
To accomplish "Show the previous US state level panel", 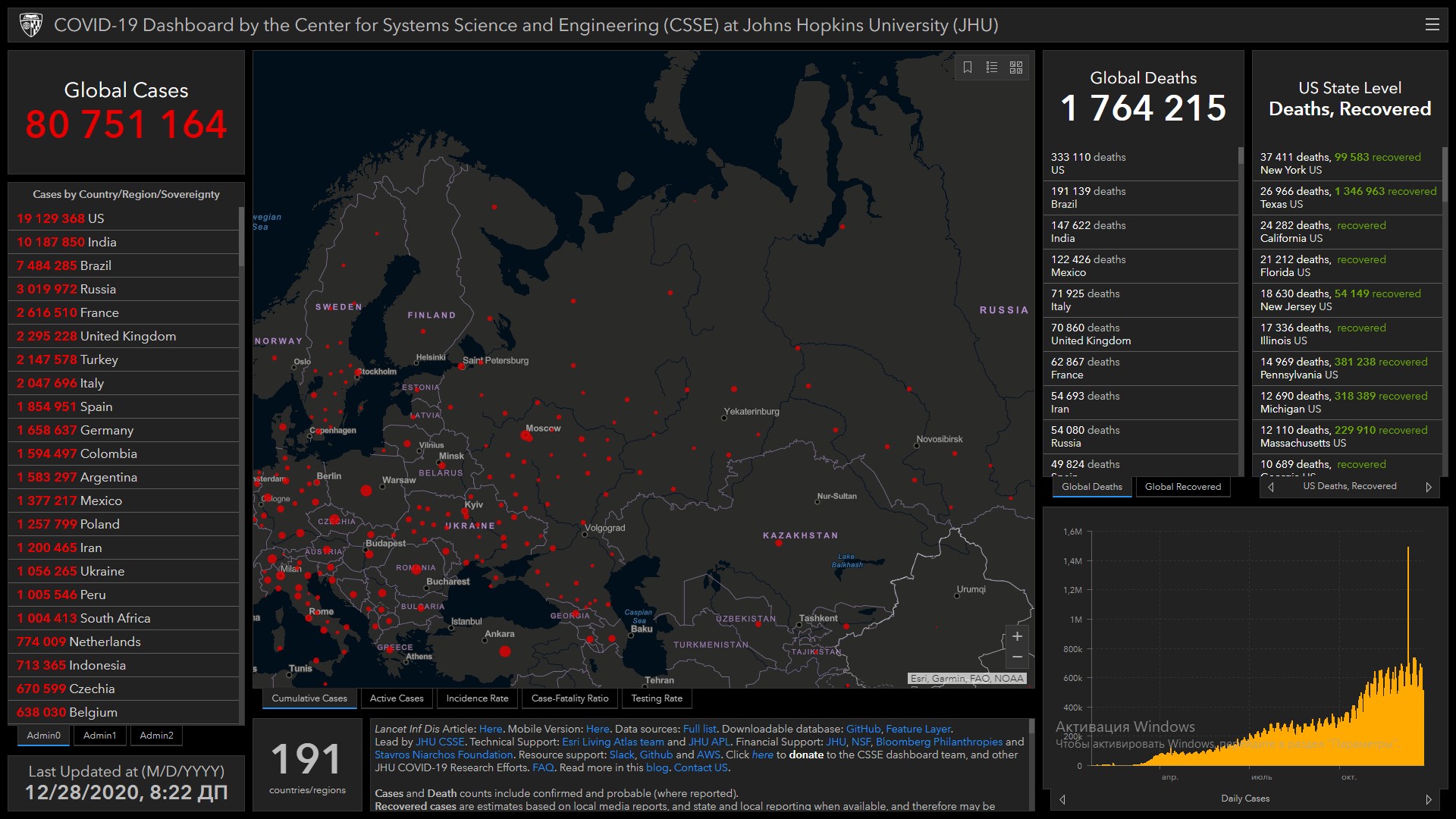I will pos(1271,487).
